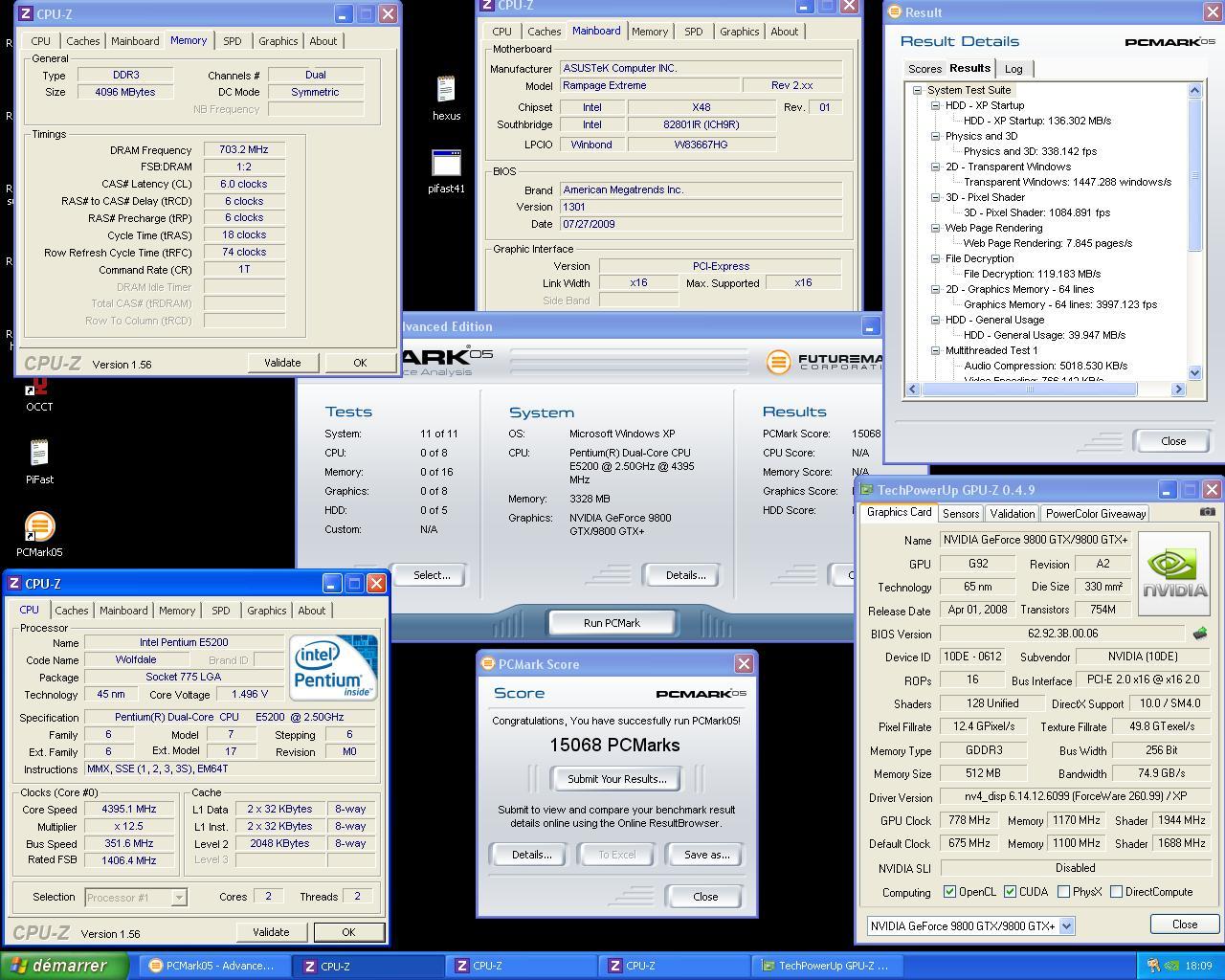Open the GPU selection dropdown in GPU-Z
This screenshot has width=1225, height=980.
(x=1067, y=925)
